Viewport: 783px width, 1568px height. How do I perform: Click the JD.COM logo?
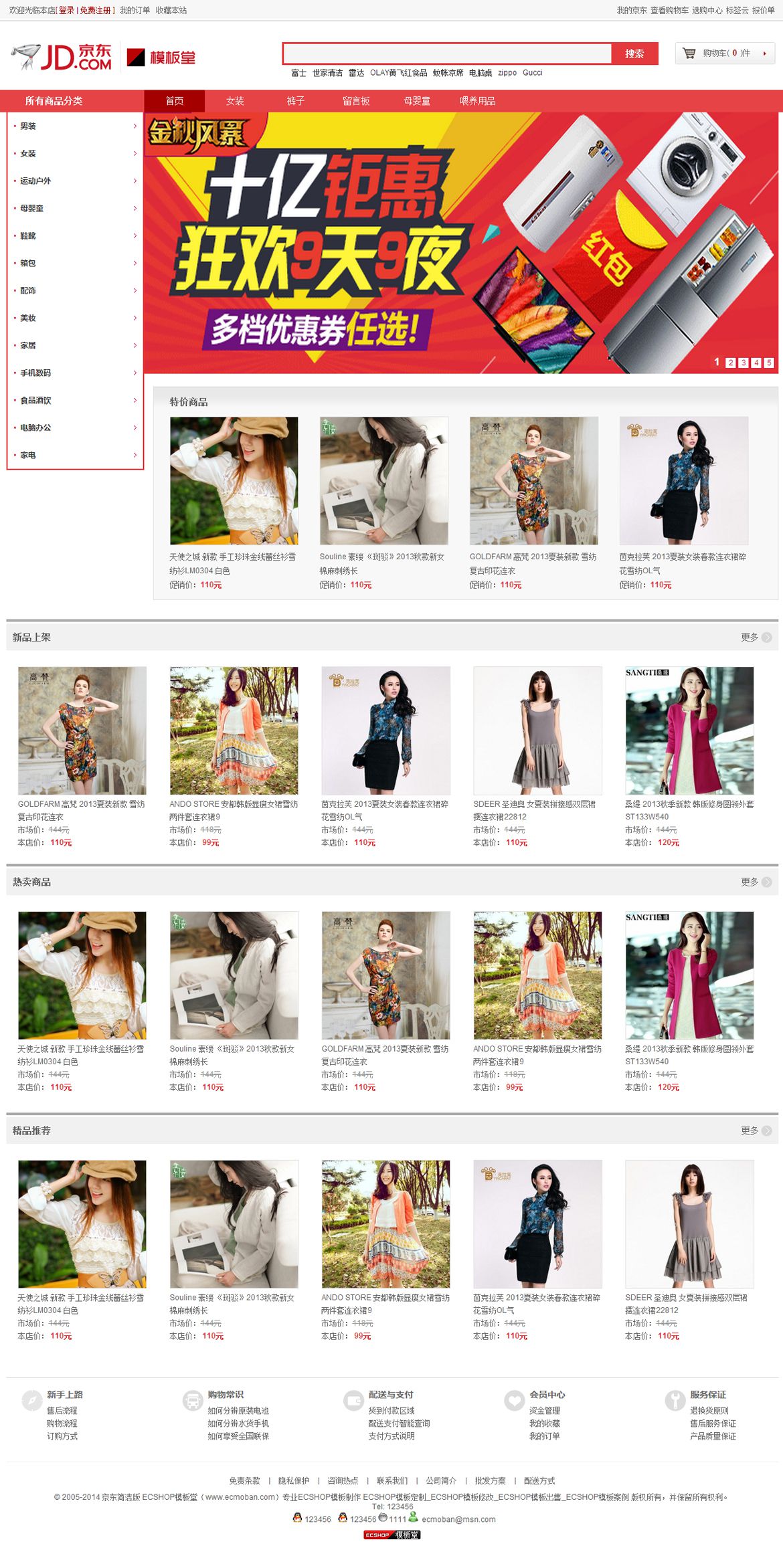pyautogui.click(x=62, y=57)
